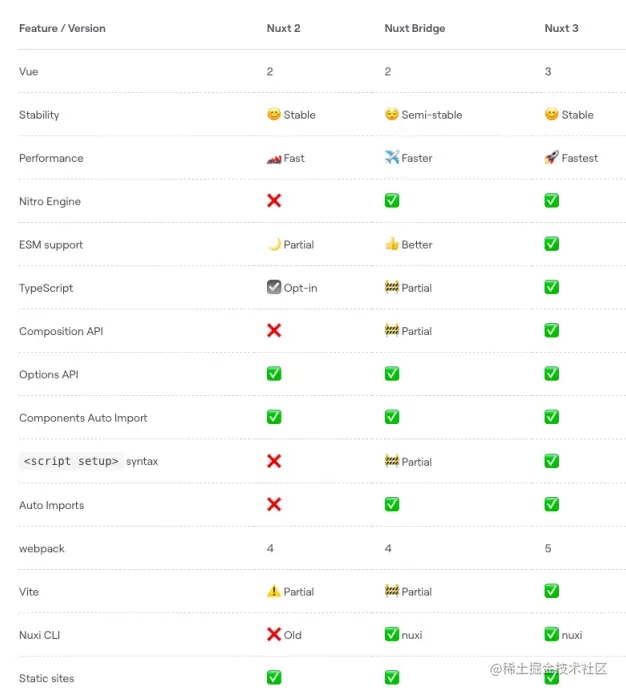Image resolution: width=626 pixels, height=695 pixels.
Task: Click the red X in Nitro Engine row
Action: click(274, 201)
